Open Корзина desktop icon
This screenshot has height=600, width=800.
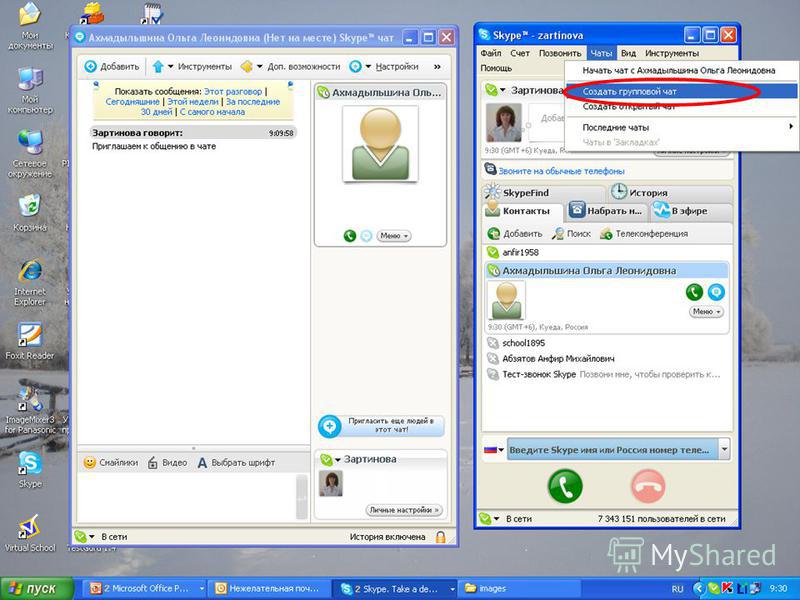(30, 213)
